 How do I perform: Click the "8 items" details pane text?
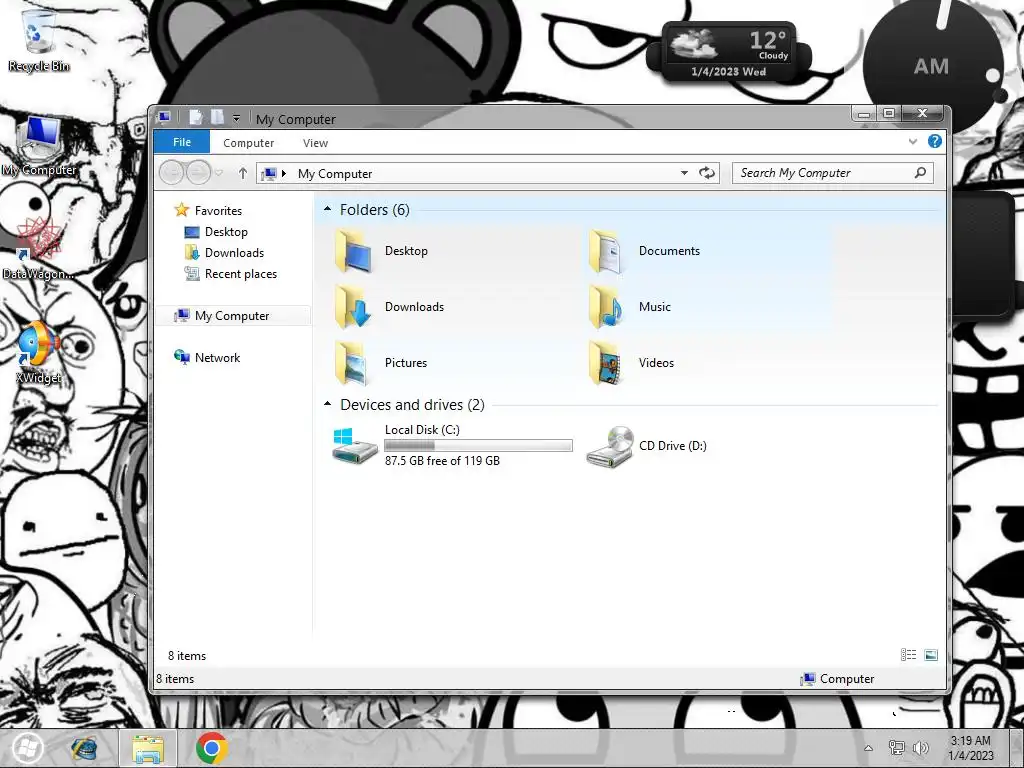[187, 656]
